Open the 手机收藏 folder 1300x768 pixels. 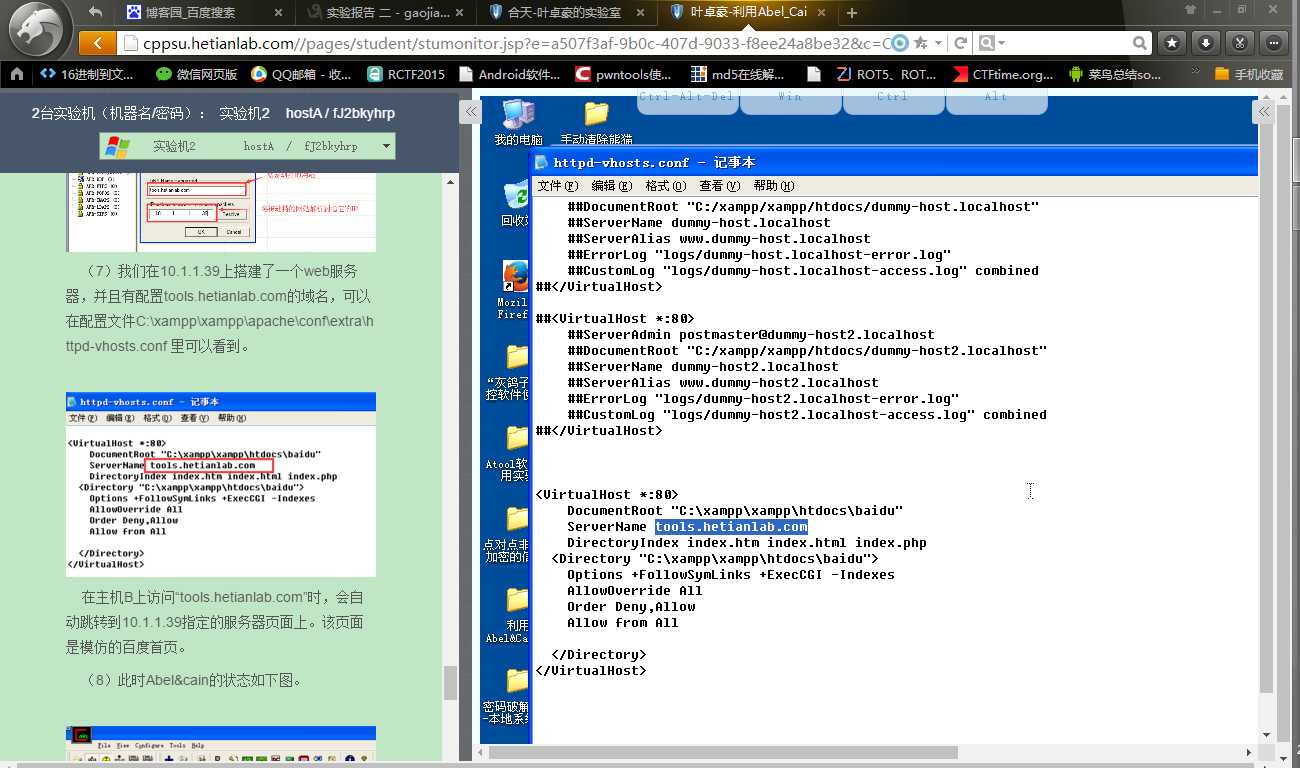tap(1249, 74)
